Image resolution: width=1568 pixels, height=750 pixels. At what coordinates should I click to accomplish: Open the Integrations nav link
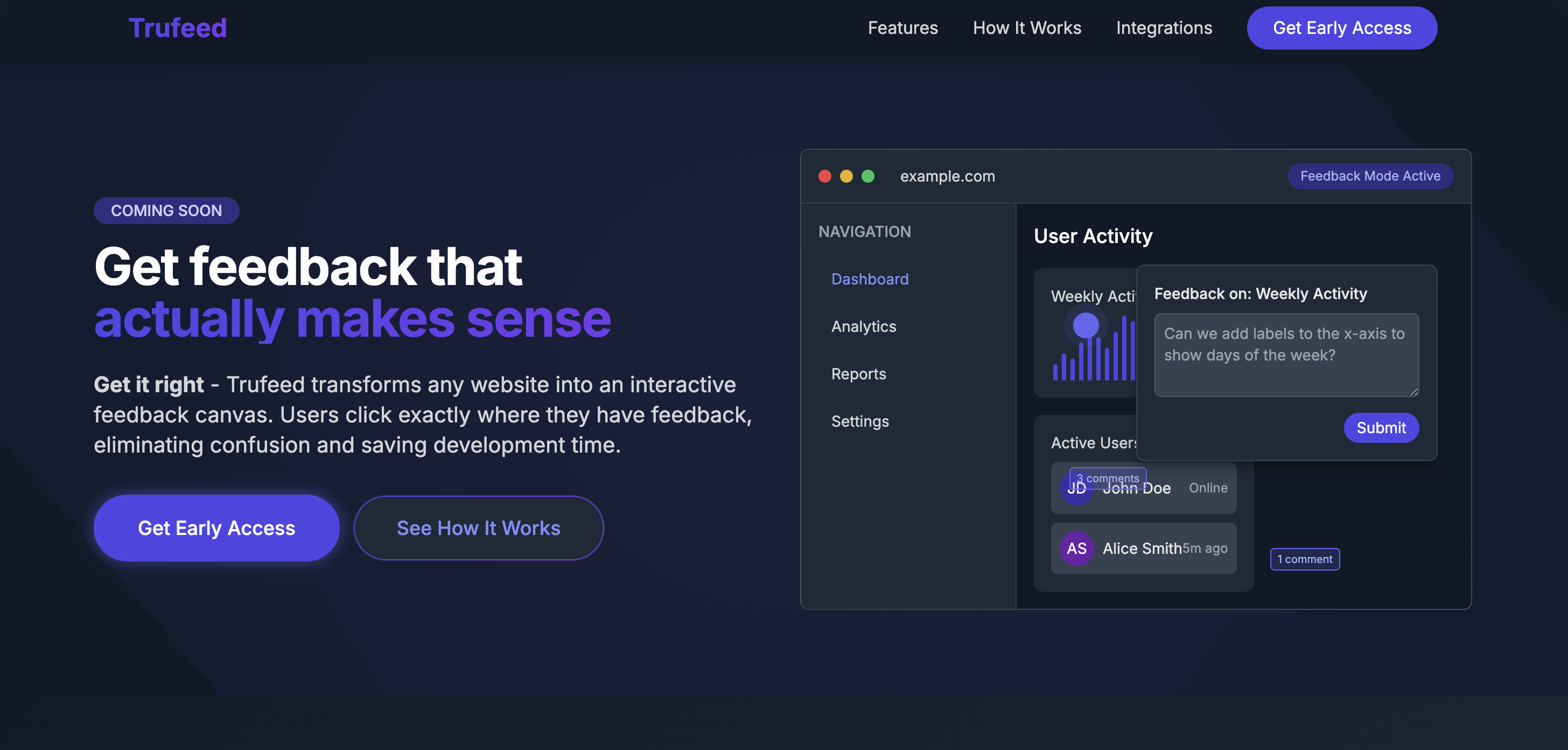[x=1164, y=28]
